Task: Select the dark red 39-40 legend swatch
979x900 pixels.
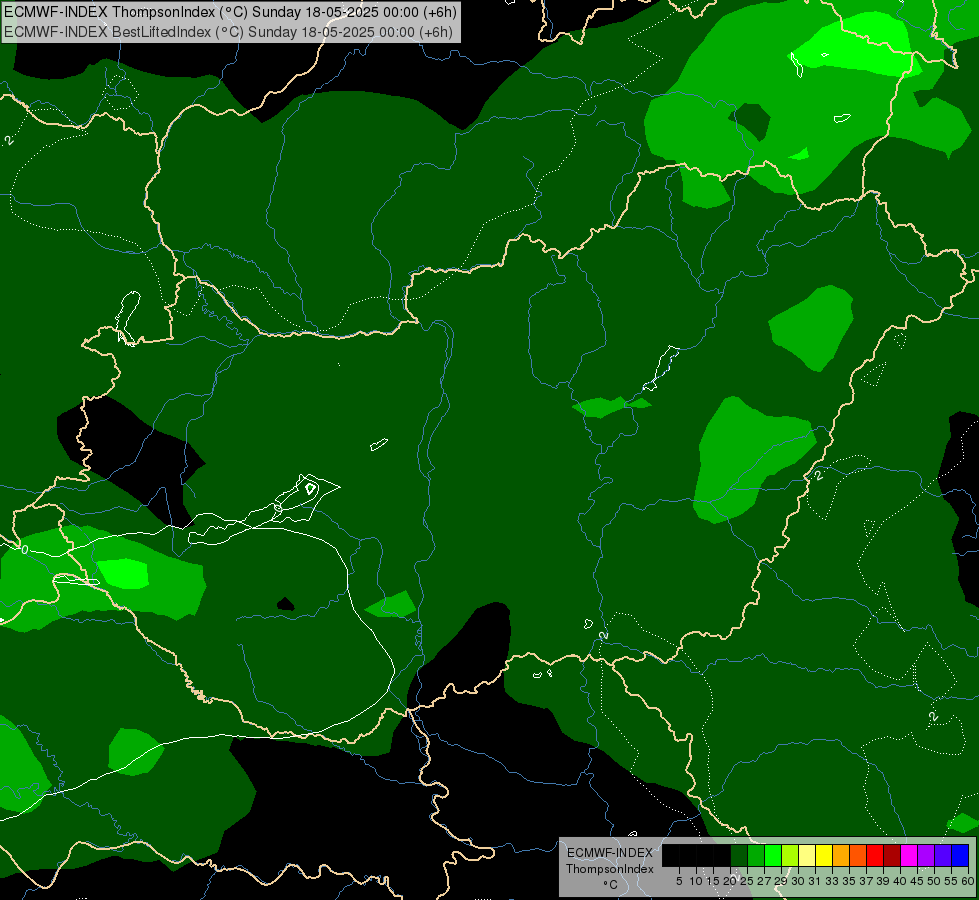Action: coord(892,855)
